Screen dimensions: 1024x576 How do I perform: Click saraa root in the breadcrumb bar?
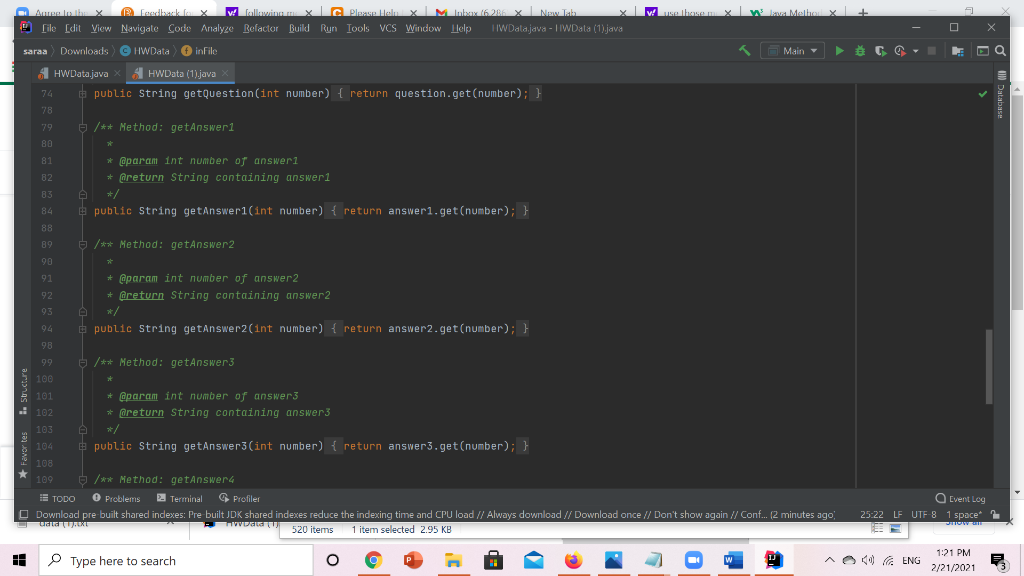pos(35,51)
